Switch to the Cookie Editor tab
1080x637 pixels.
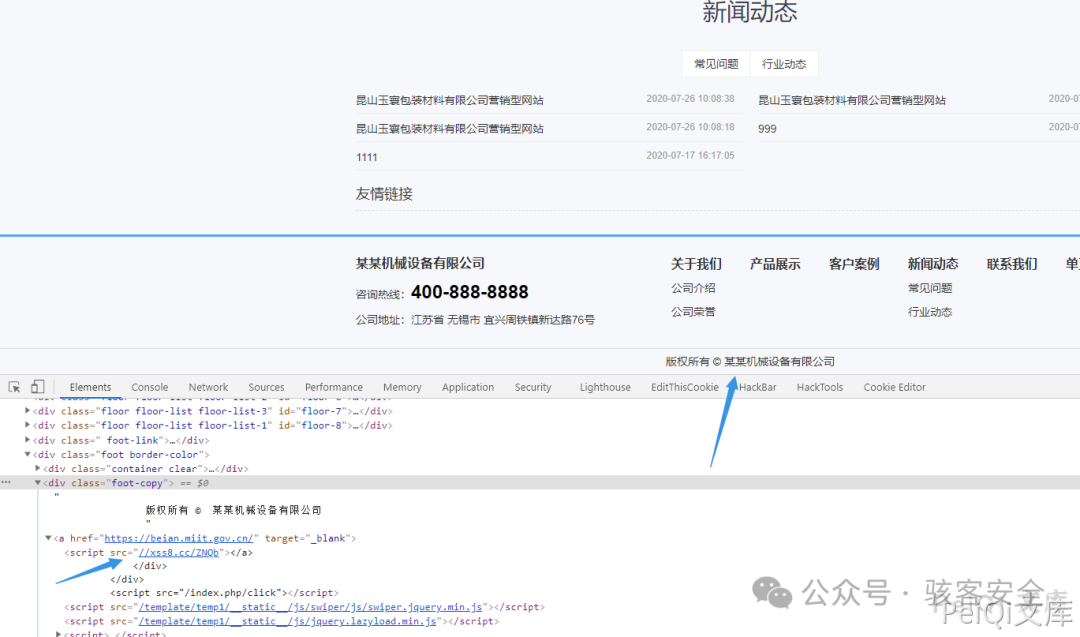[x=894, y=388]
